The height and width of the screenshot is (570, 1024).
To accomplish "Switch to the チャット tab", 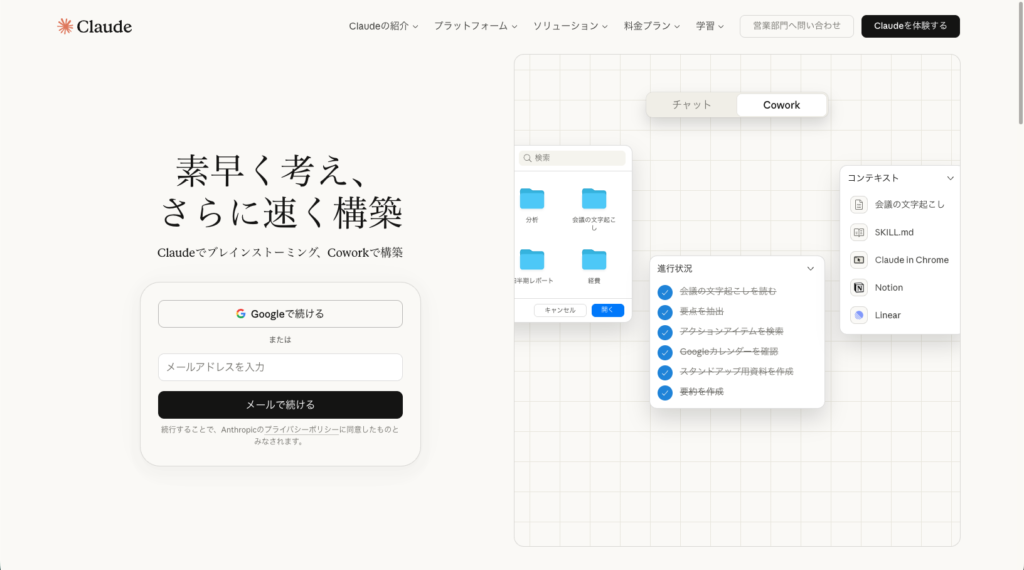I will 691,105.
